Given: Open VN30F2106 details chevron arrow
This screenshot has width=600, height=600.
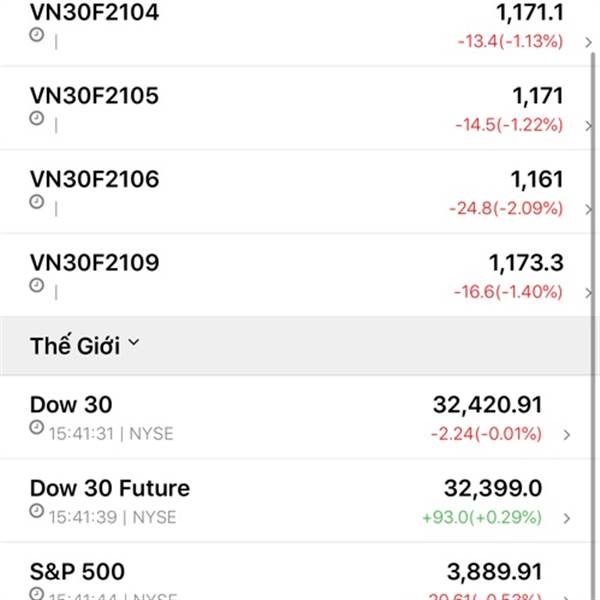Looking at the screenshot, I should point(589,209).
